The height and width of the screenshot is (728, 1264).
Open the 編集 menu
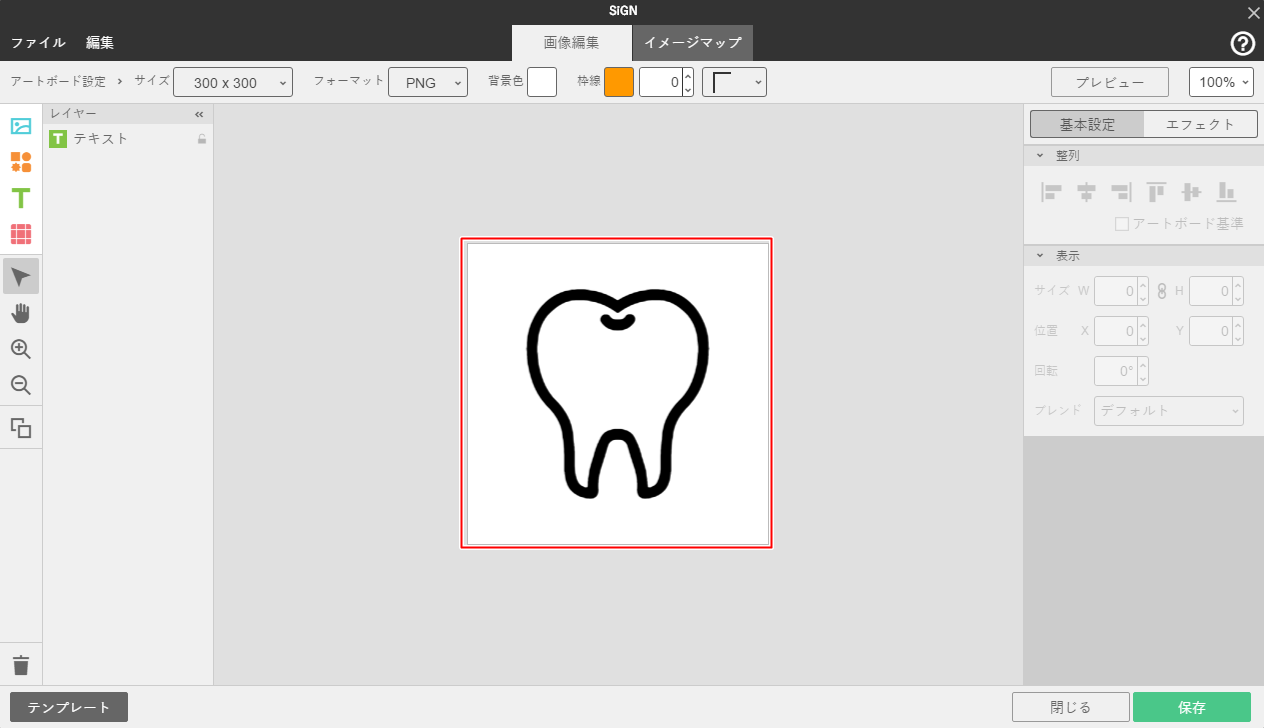coord(100,43)
